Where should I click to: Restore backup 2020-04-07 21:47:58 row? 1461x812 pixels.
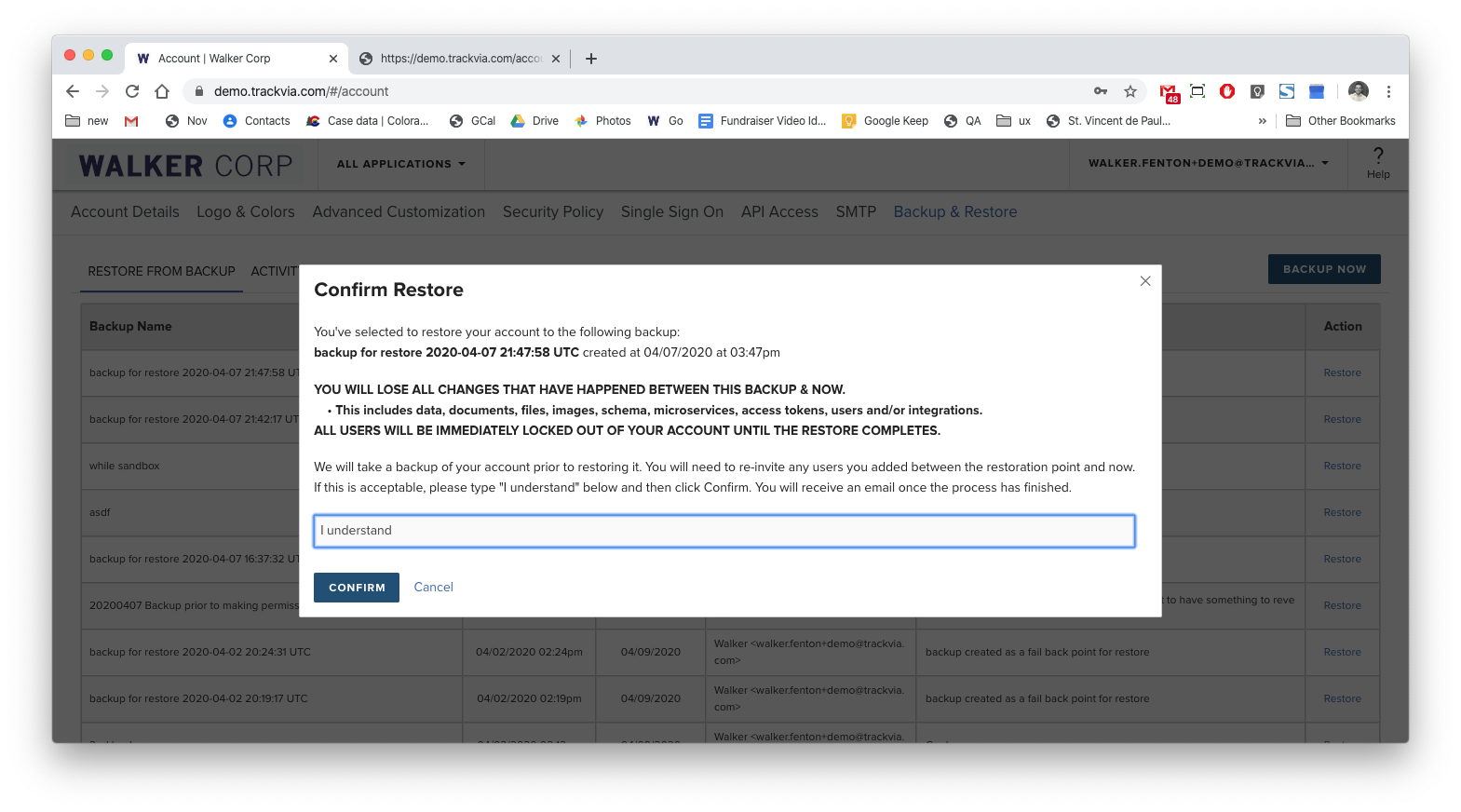click(1342, 372)
